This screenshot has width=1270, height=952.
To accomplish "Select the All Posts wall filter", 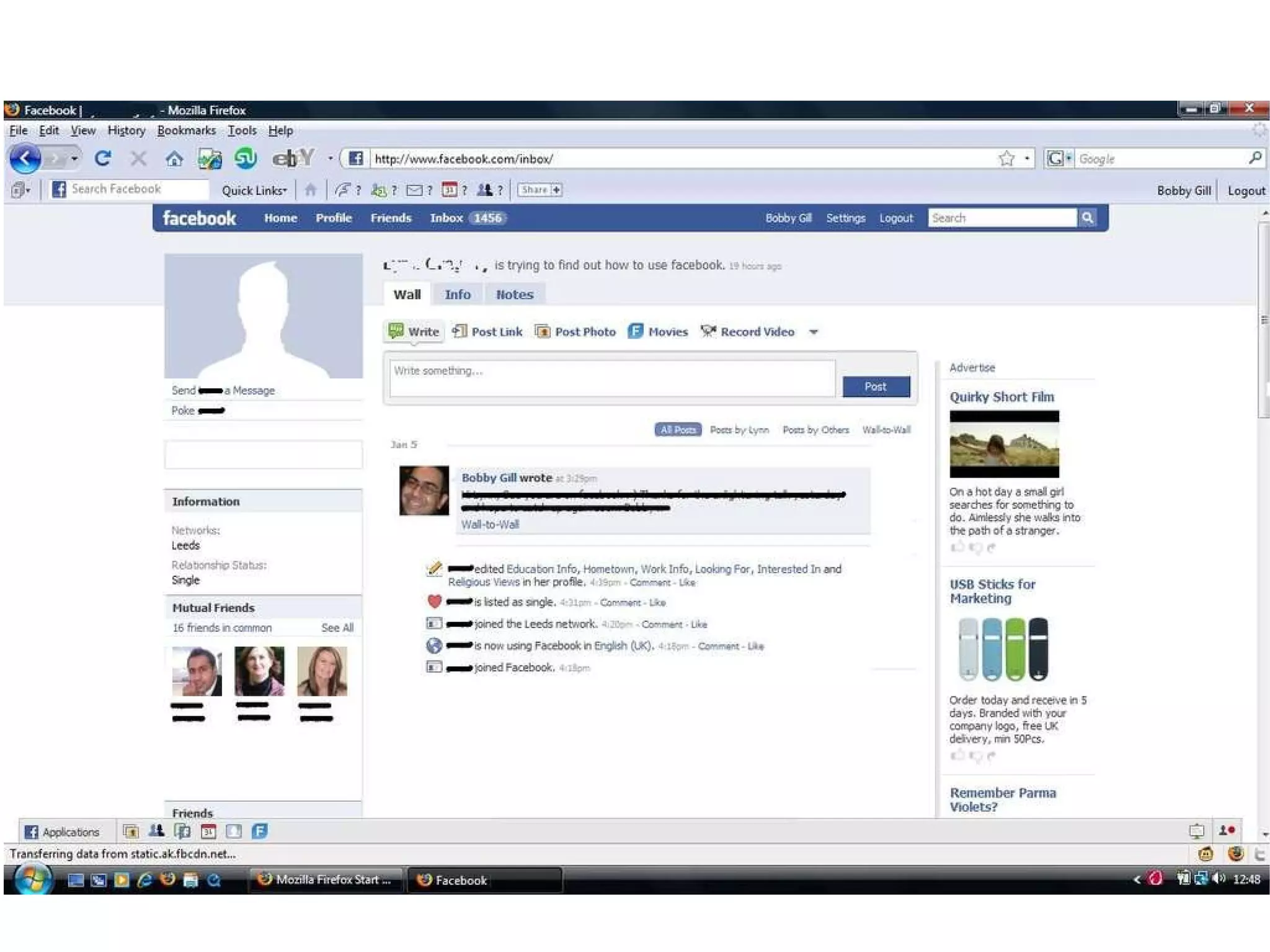I will 678,430.
